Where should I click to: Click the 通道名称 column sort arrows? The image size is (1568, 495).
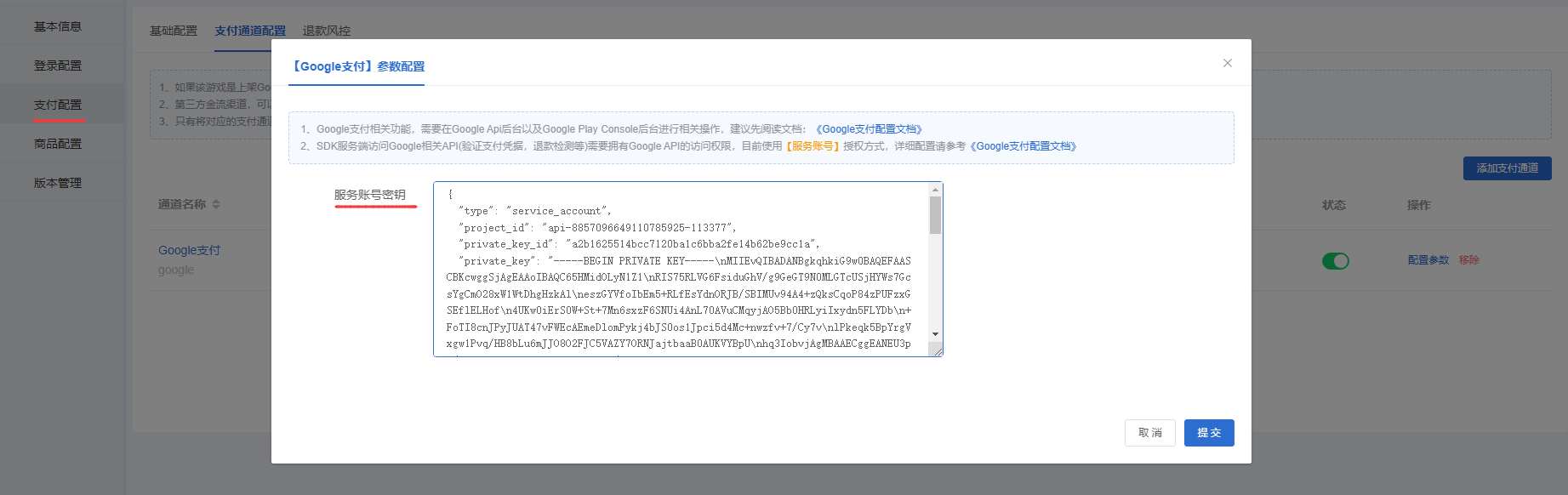(x=216, y=204)
